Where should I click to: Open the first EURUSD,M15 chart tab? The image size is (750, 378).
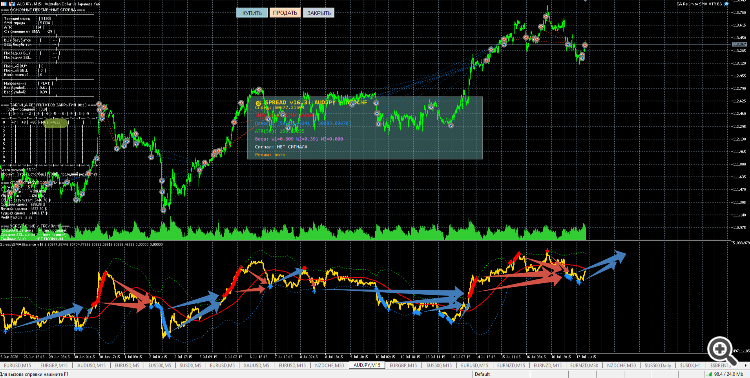(x=17, y=365)
